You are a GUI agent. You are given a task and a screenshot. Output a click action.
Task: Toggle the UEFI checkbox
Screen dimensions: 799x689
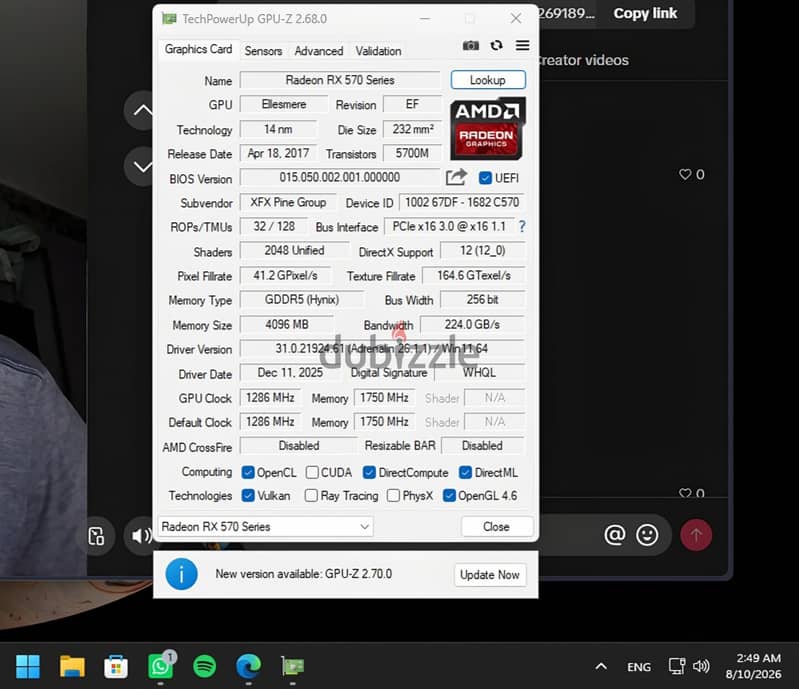485,178
